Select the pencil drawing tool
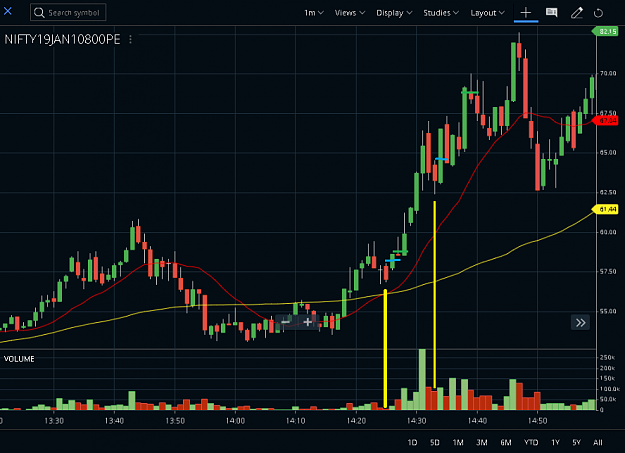The image size is (625, 453). tap(576, 13)
